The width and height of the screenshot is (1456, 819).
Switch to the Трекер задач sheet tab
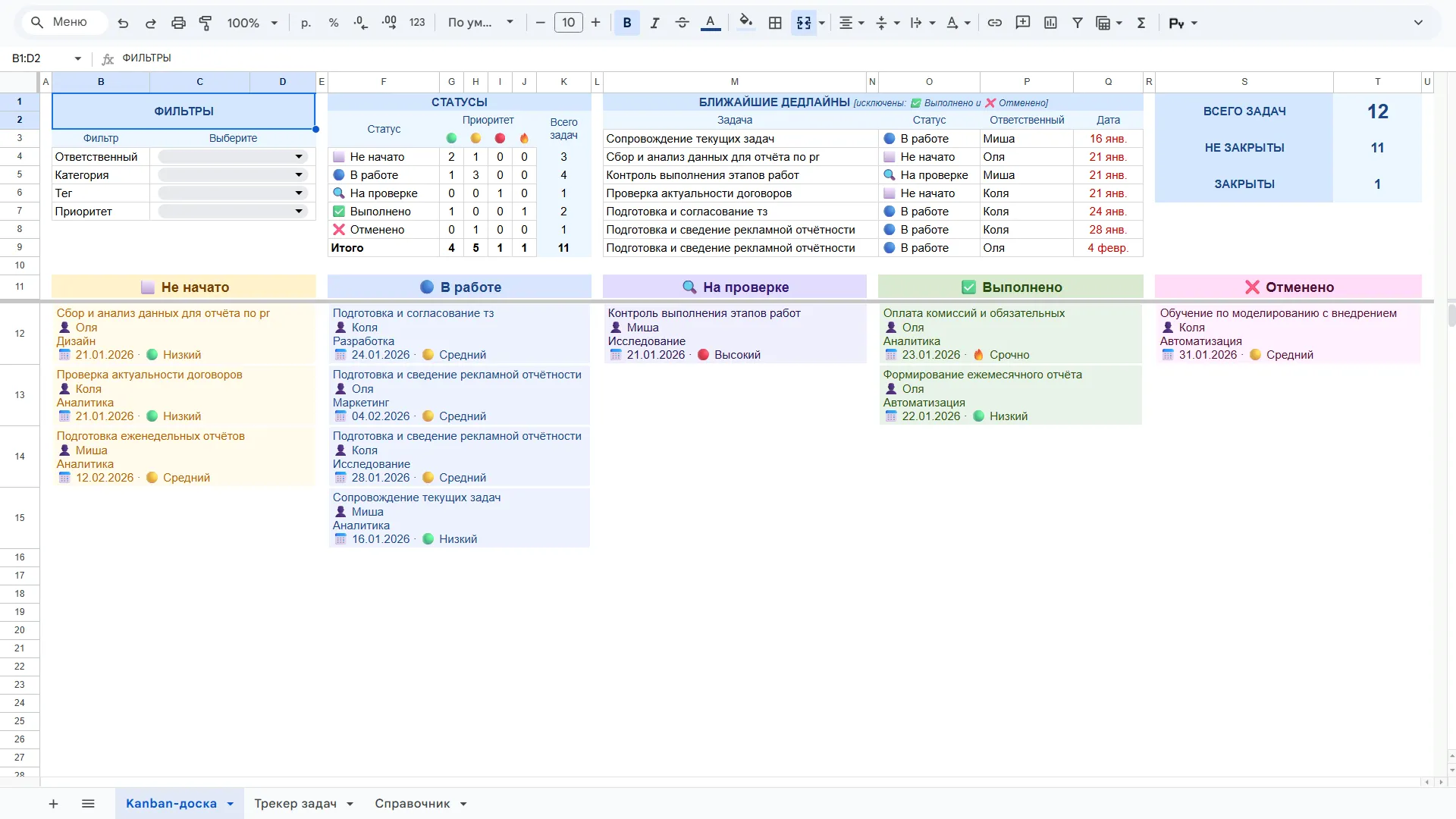[303, 804]
